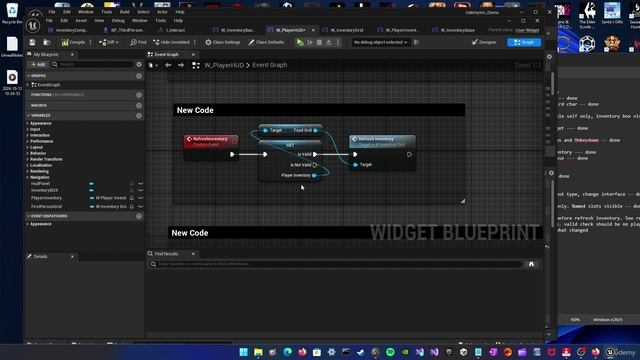Toggle Hide Unrelated nodes

click(x=171, y=42)
